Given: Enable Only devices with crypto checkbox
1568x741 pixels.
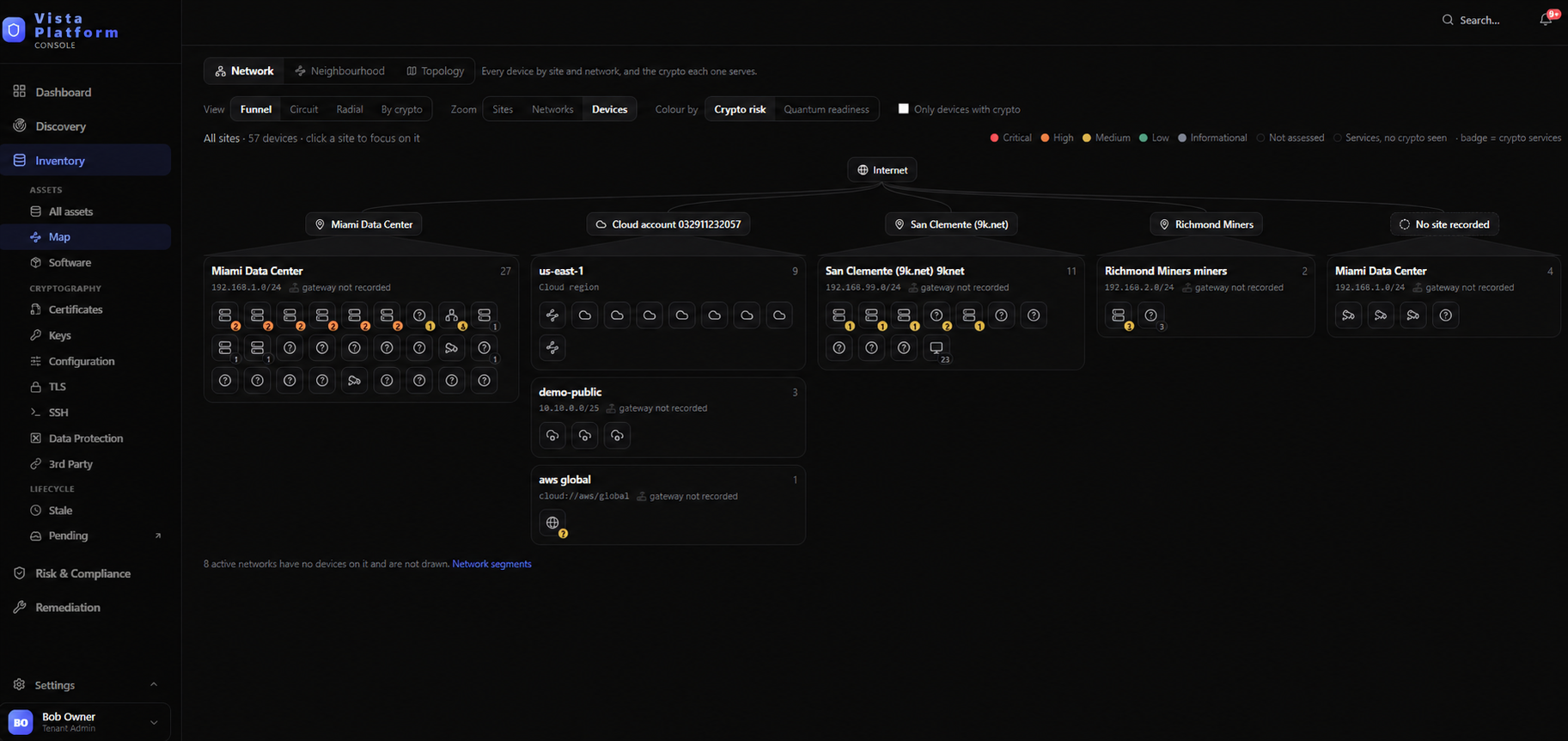Looking at the screenshot, I should [x=903, y=108].
